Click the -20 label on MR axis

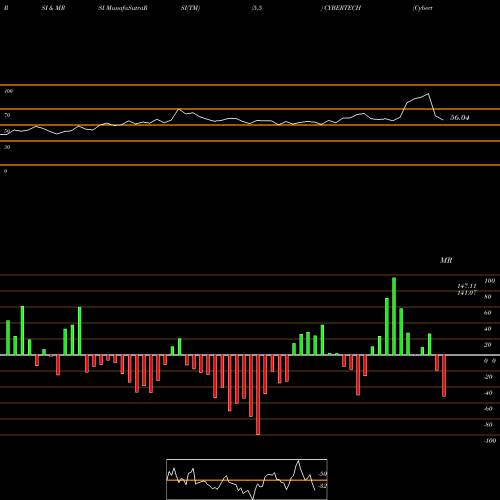488,377
